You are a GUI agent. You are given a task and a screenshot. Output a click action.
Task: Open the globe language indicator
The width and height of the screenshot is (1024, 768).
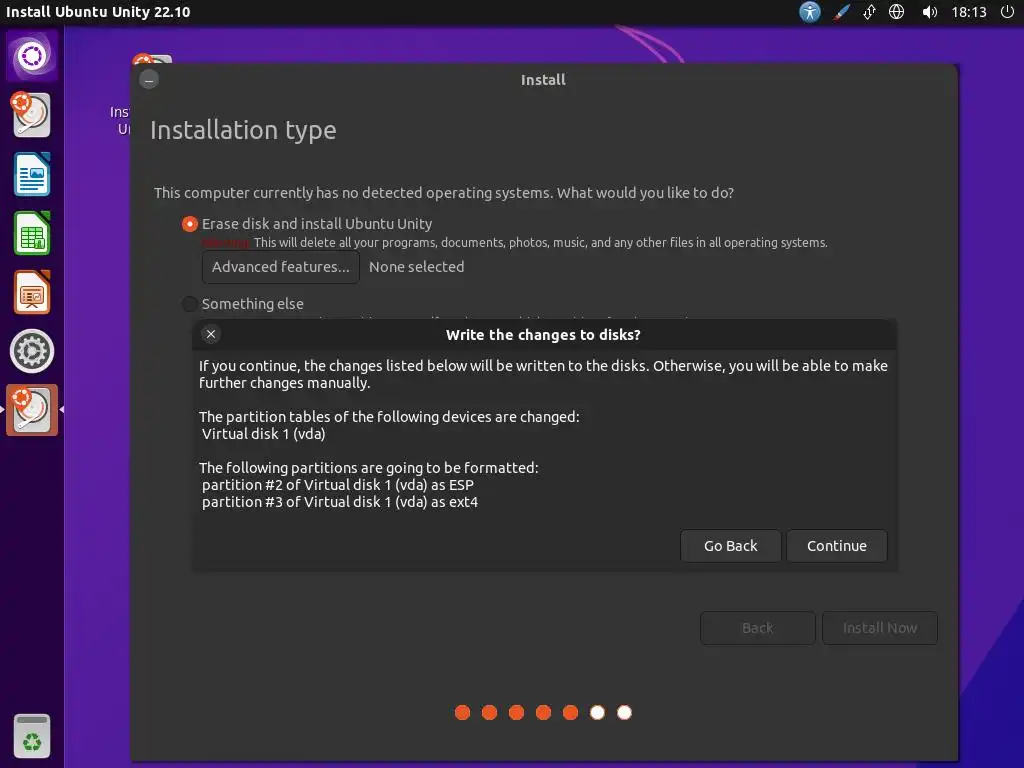click(897, 12)
